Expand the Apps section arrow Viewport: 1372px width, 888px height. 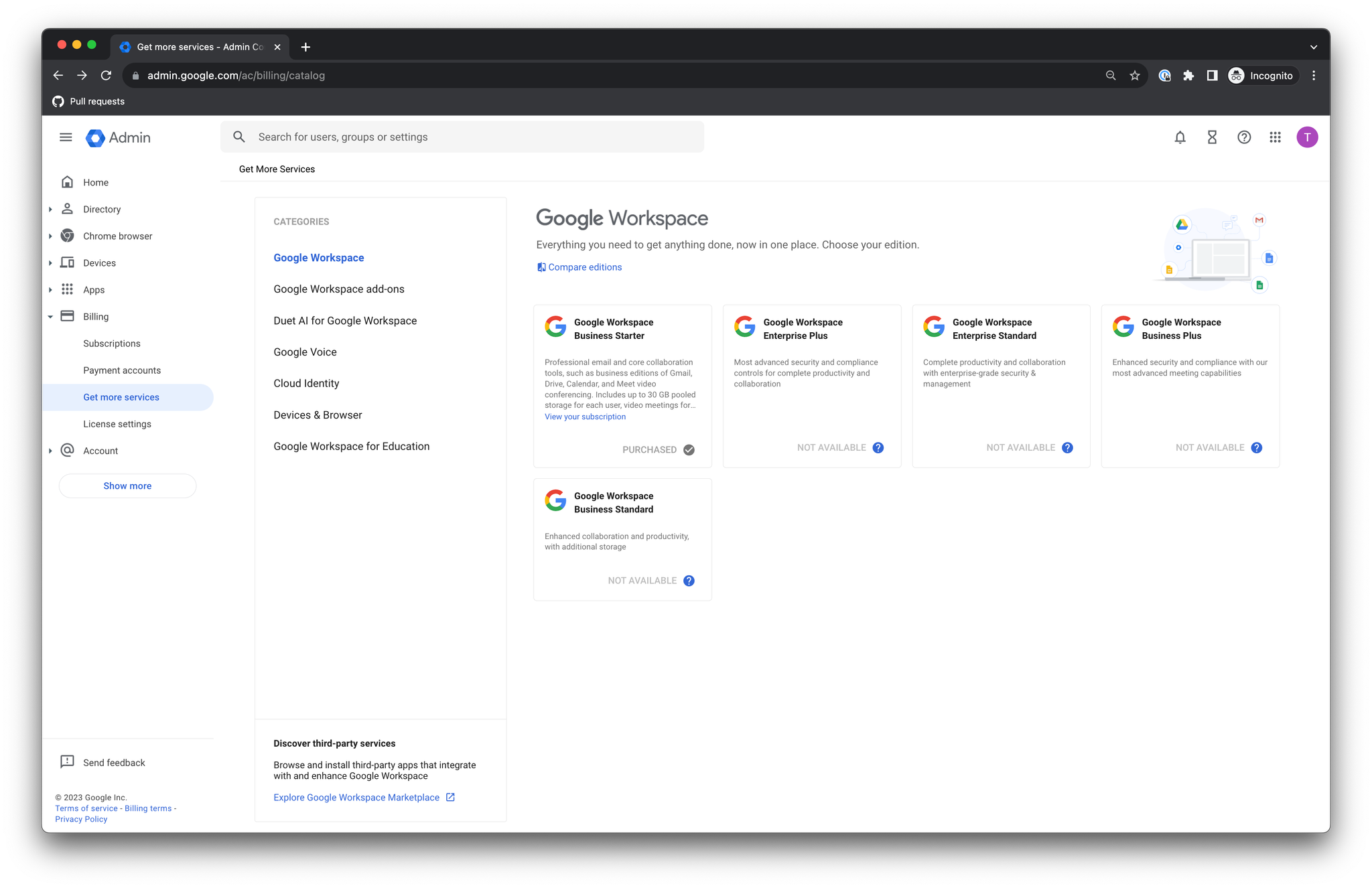[50, 290]
